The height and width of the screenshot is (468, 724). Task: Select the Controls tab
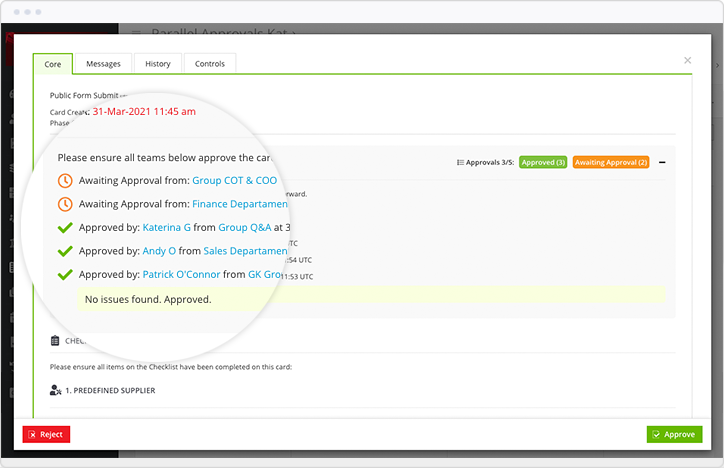point(210,64)
